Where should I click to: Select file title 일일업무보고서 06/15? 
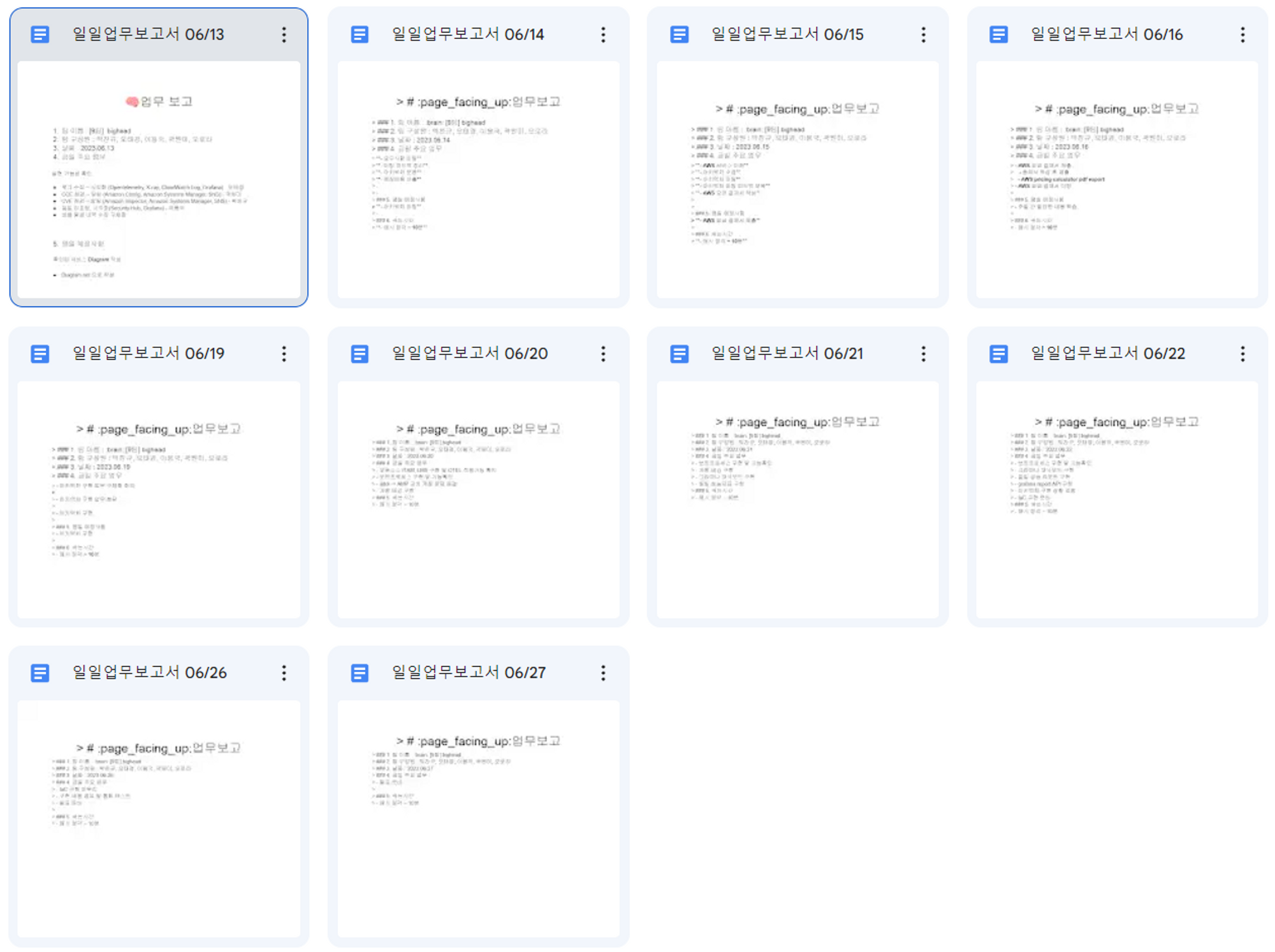(x=787, y=34)
